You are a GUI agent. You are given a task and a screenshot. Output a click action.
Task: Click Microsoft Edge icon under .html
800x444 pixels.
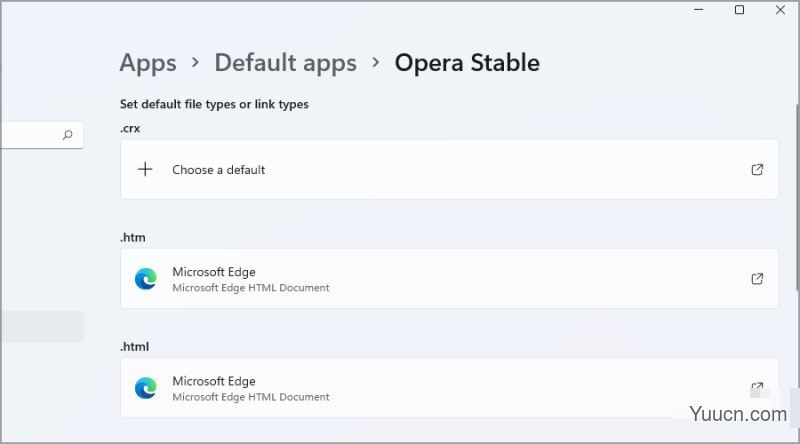click(146, 388)
